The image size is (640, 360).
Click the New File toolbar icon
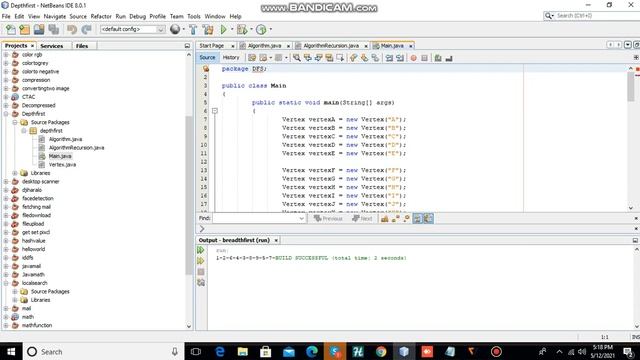[x=11, y=29]
